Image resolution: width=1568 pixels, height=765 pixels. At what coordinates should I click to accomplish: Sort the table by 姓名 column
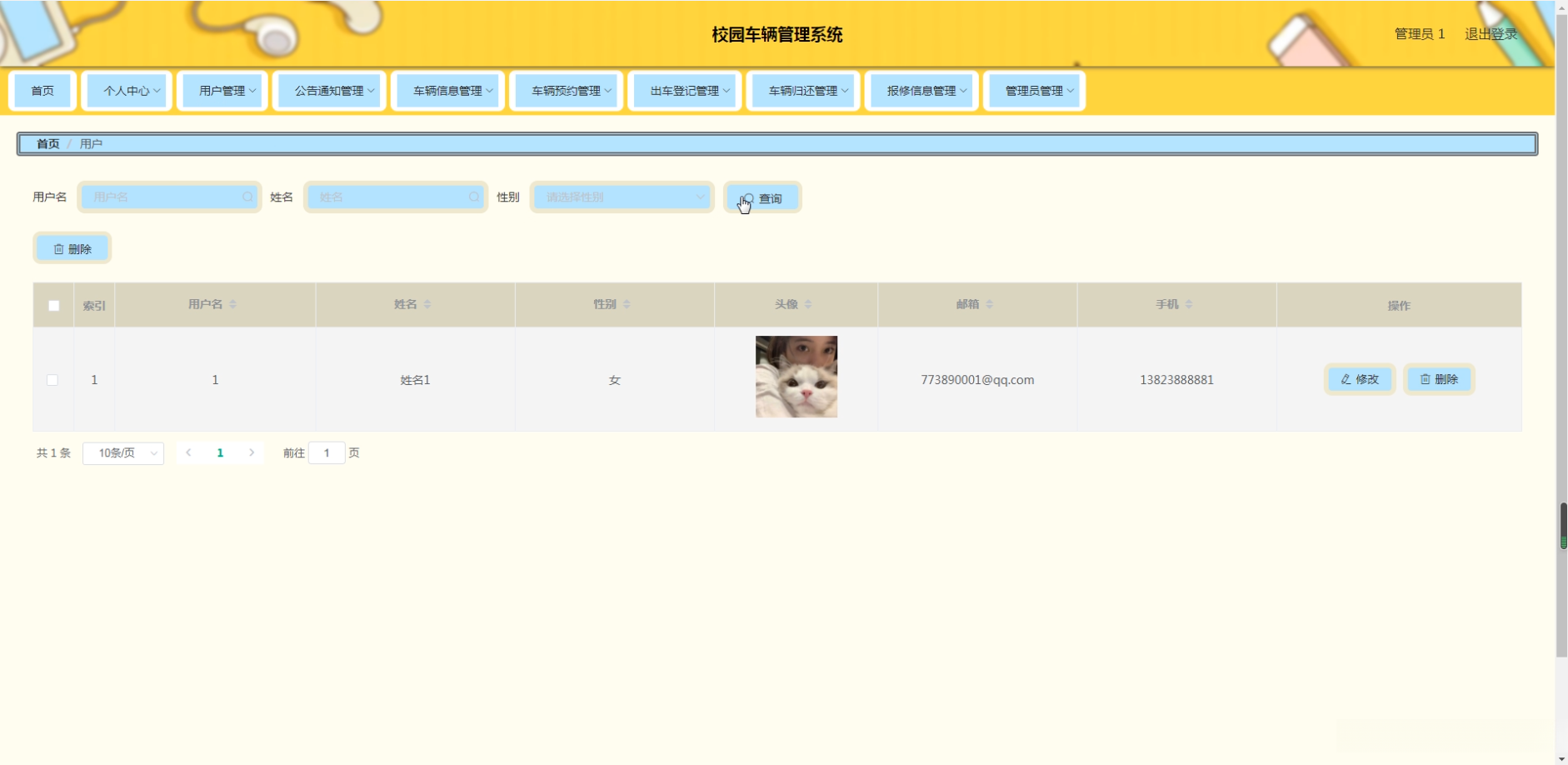pos(427,305)
